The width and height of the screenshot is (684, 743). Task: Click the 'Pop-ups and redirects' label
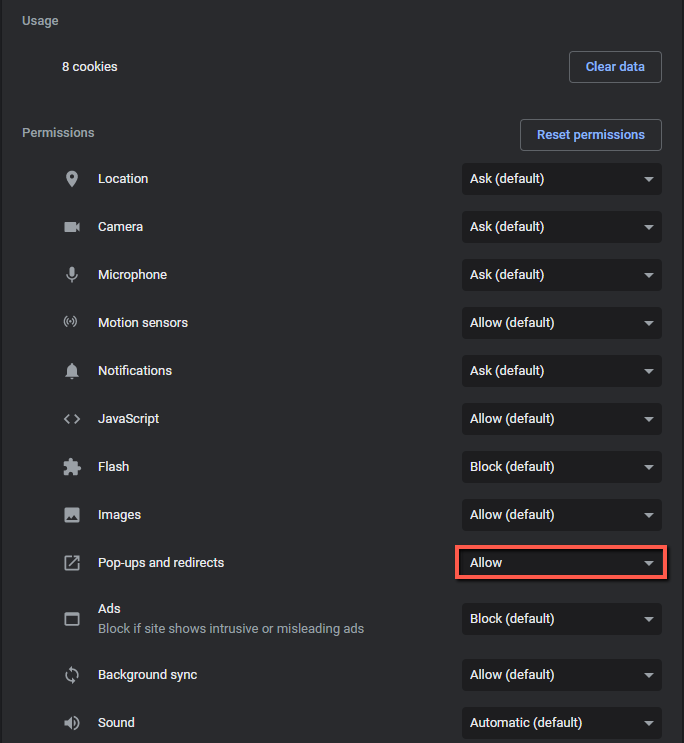click(161, 562)
